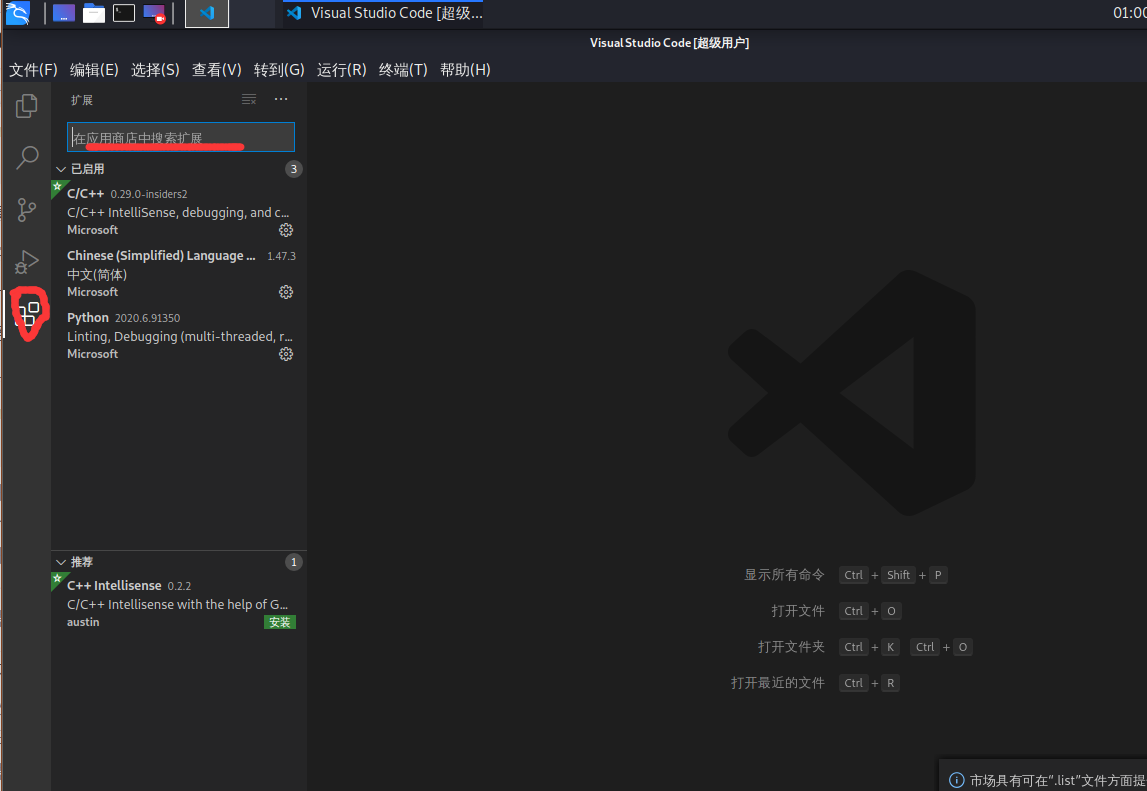Click the notification message about .list files
Image resolution: width=1147 pixels, height=791 pixels.
1058,781
